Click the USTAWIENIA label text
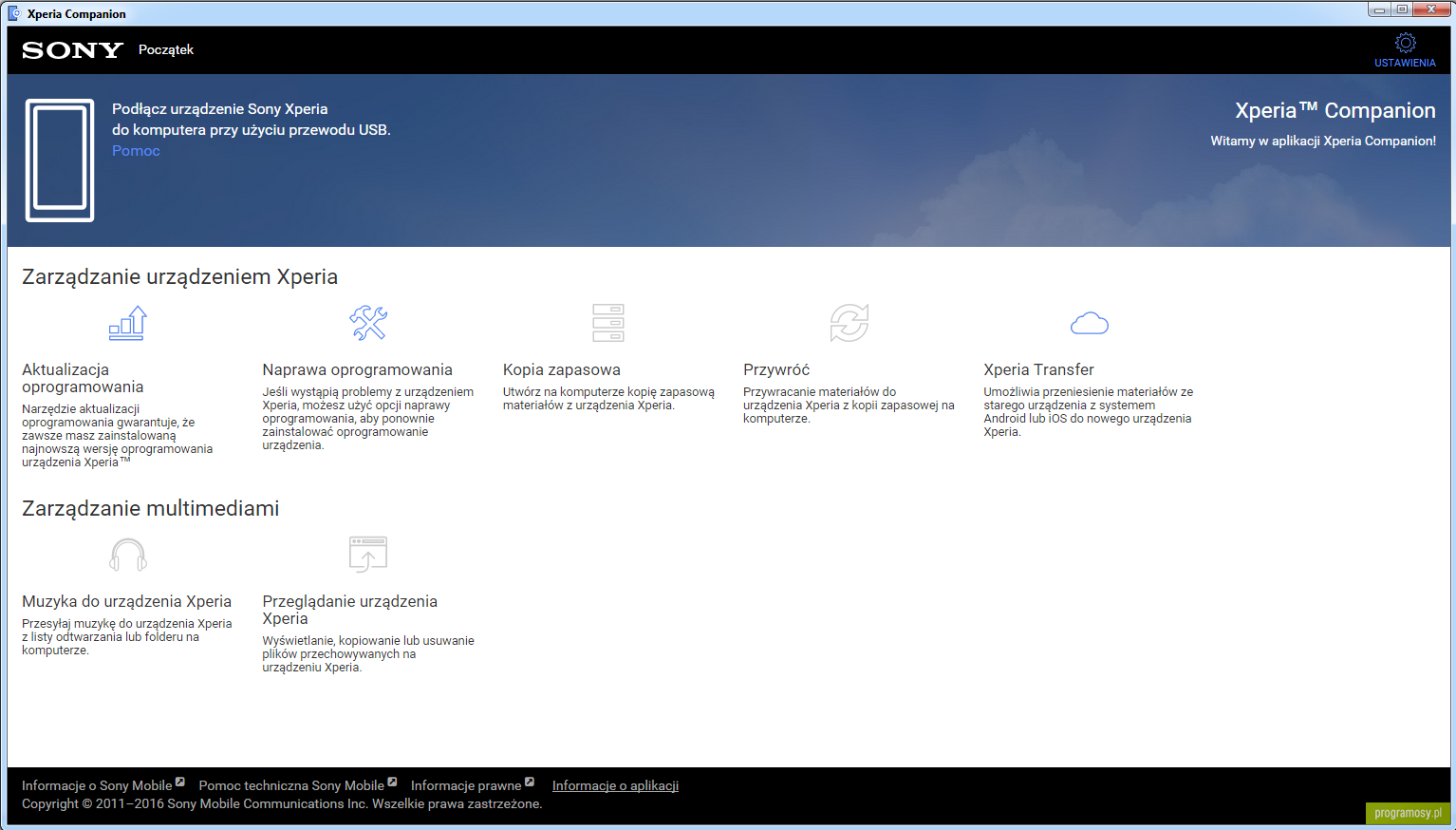1456x830 pixels. pyautogui.click(x=1405, y=63)
